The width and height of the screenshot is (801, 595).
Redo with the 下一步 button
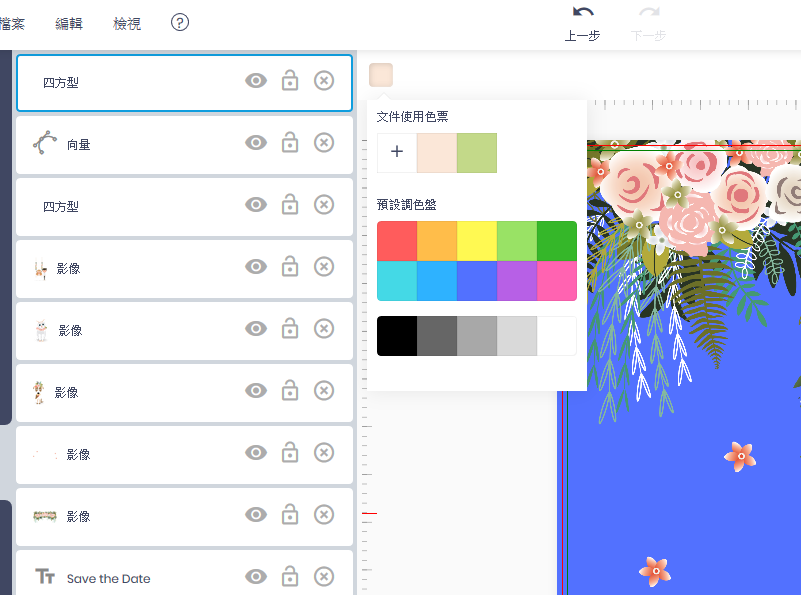coord(649,24)
